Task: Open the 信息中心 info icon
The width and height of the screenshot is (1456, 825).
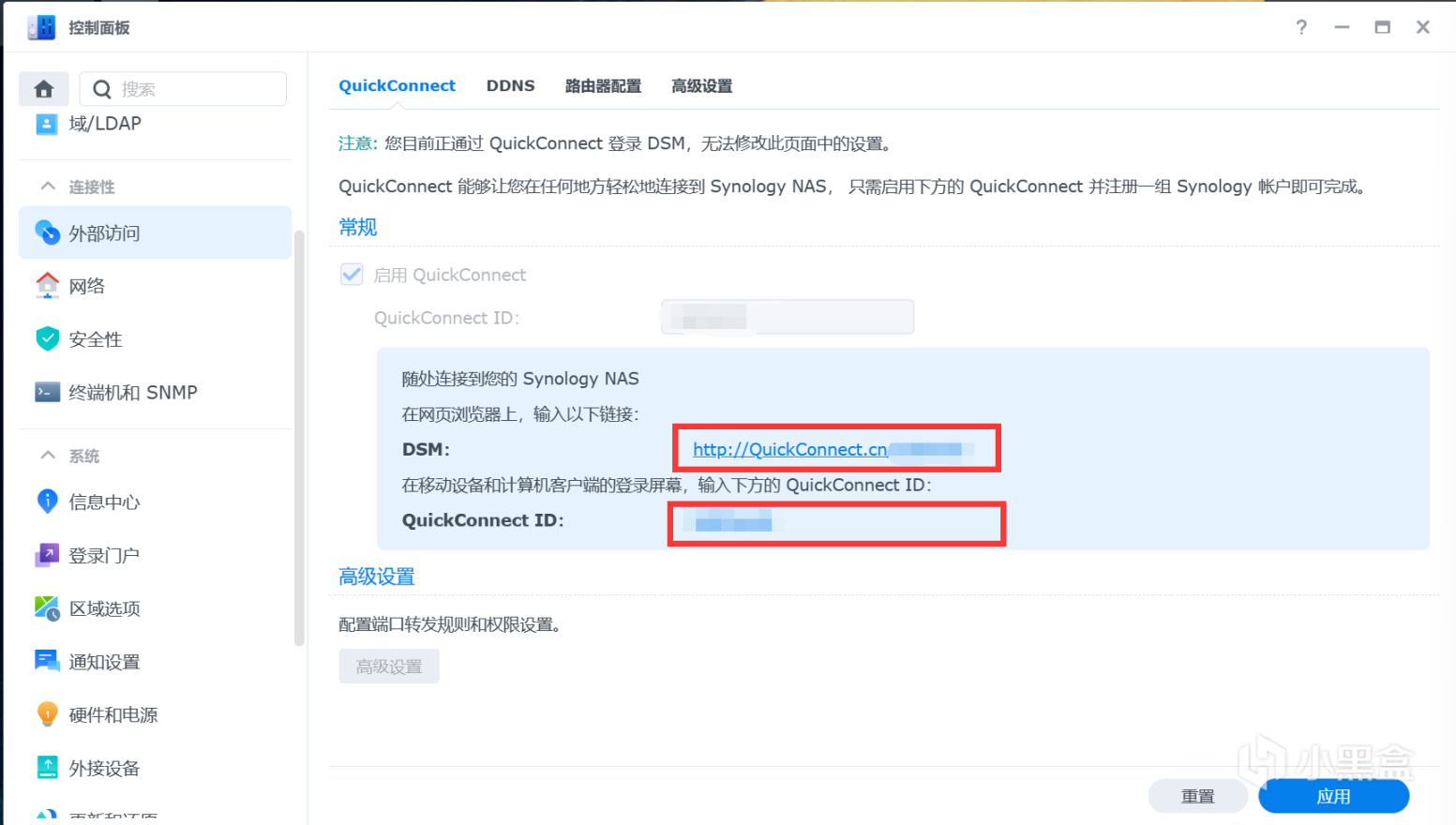Action: [47, 502]
